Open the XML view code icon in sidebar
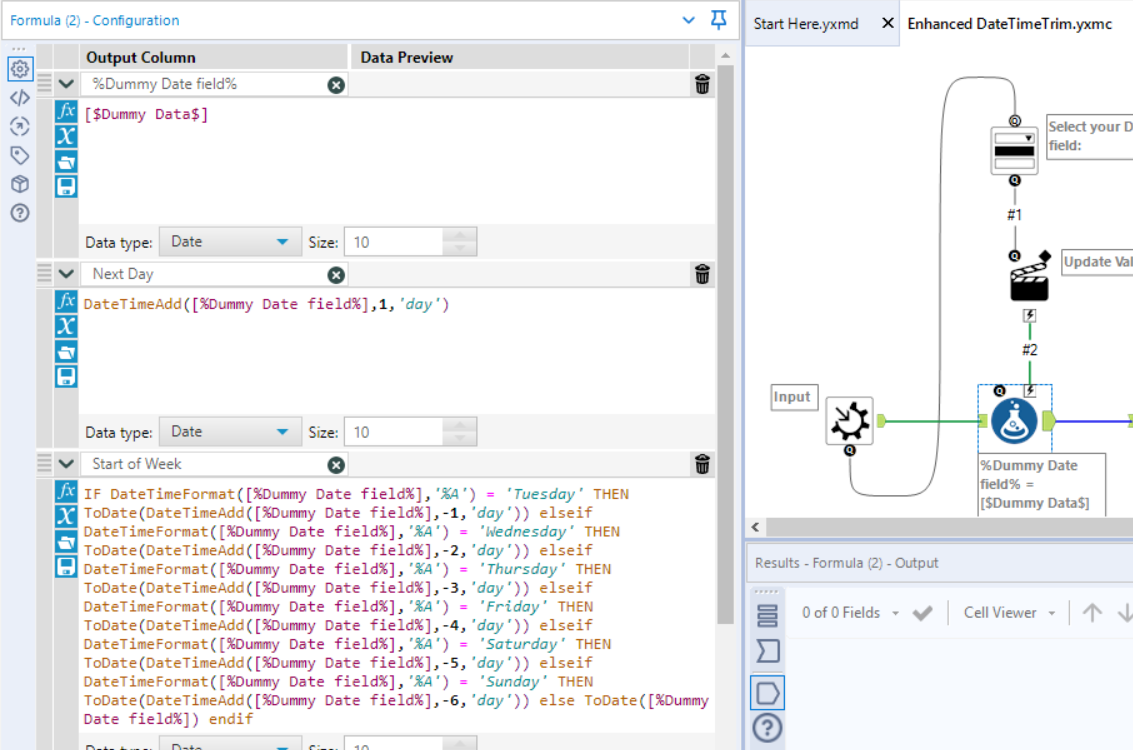Screen dimensions: 1133x750 click(19, 98)
